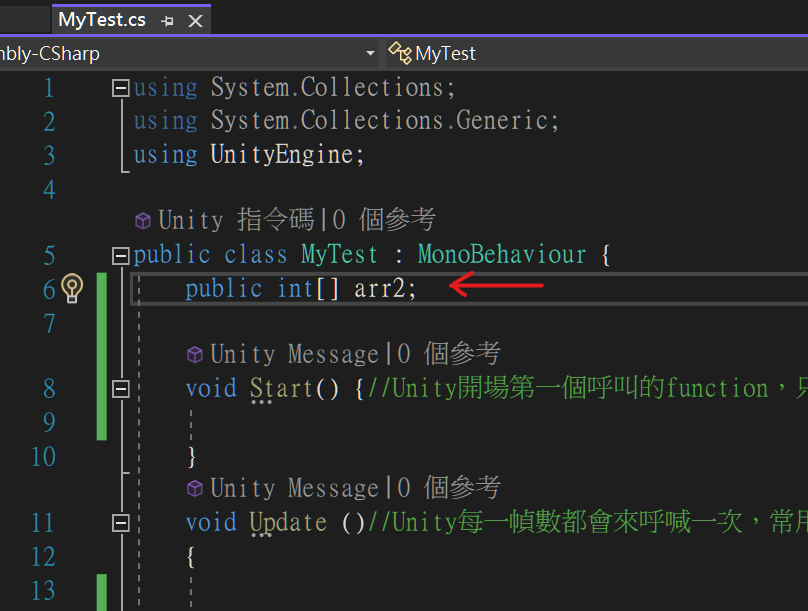This screenshot has height=611, width=808.
Task: Open the Assembly-CSharp project dropdown
Action: pyautogui.click(x=370, y=53)
